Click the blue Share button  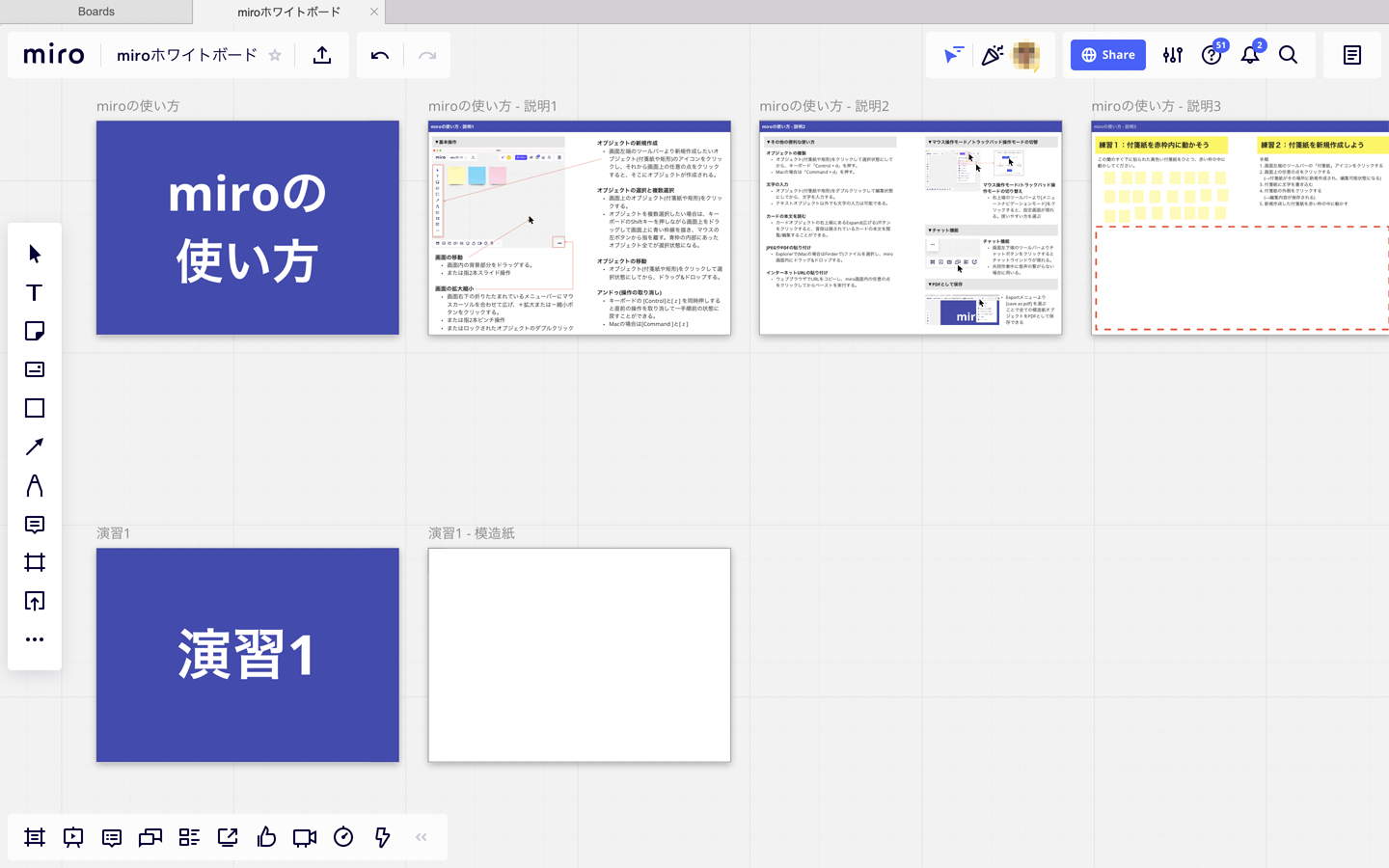point(1108,55)
